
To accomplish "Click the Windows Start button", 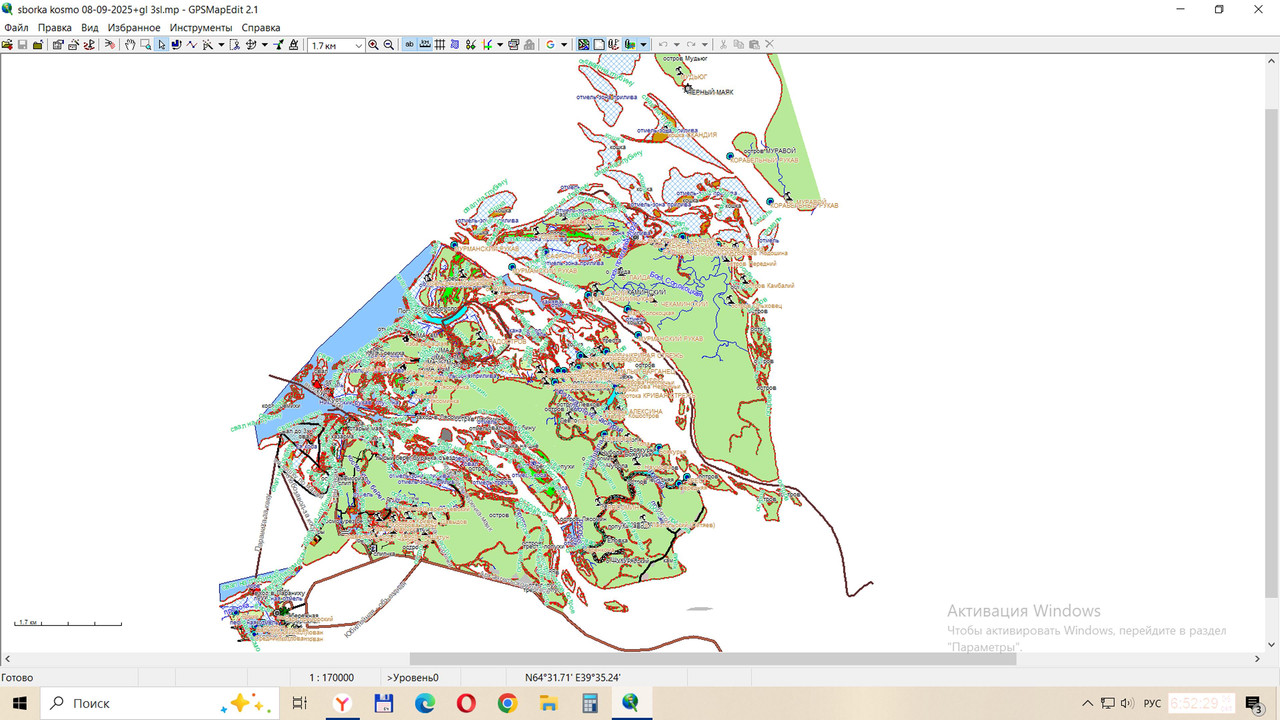I will click(x=19, y=703).
